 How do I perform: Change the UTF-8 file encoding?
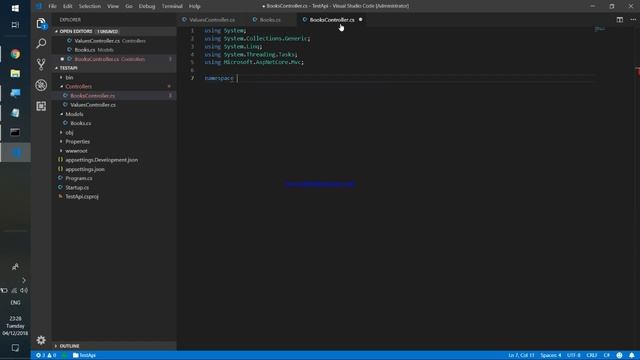point(573,355)
